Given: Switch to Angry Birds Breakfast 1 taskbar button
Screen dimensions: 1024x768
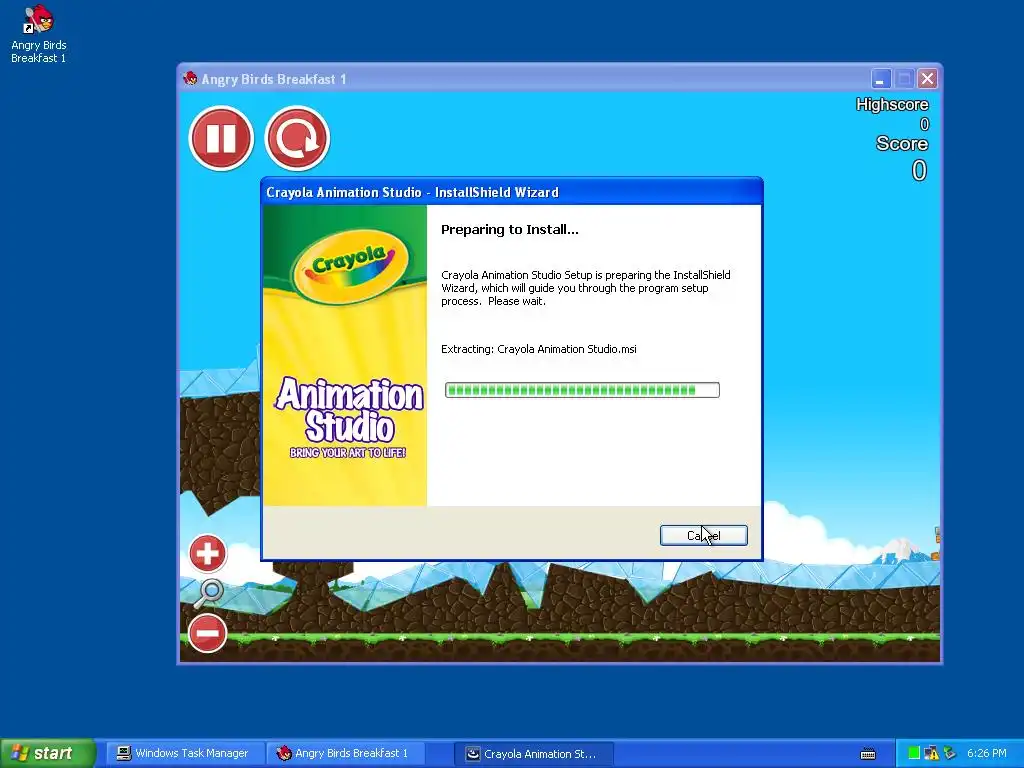Looking at the screenshot, I should coord(345,754).
